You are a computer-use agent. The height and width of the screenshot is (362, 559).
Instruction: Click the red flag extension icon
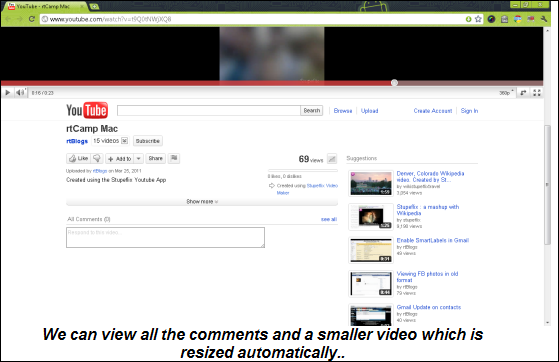pos(531,19)
